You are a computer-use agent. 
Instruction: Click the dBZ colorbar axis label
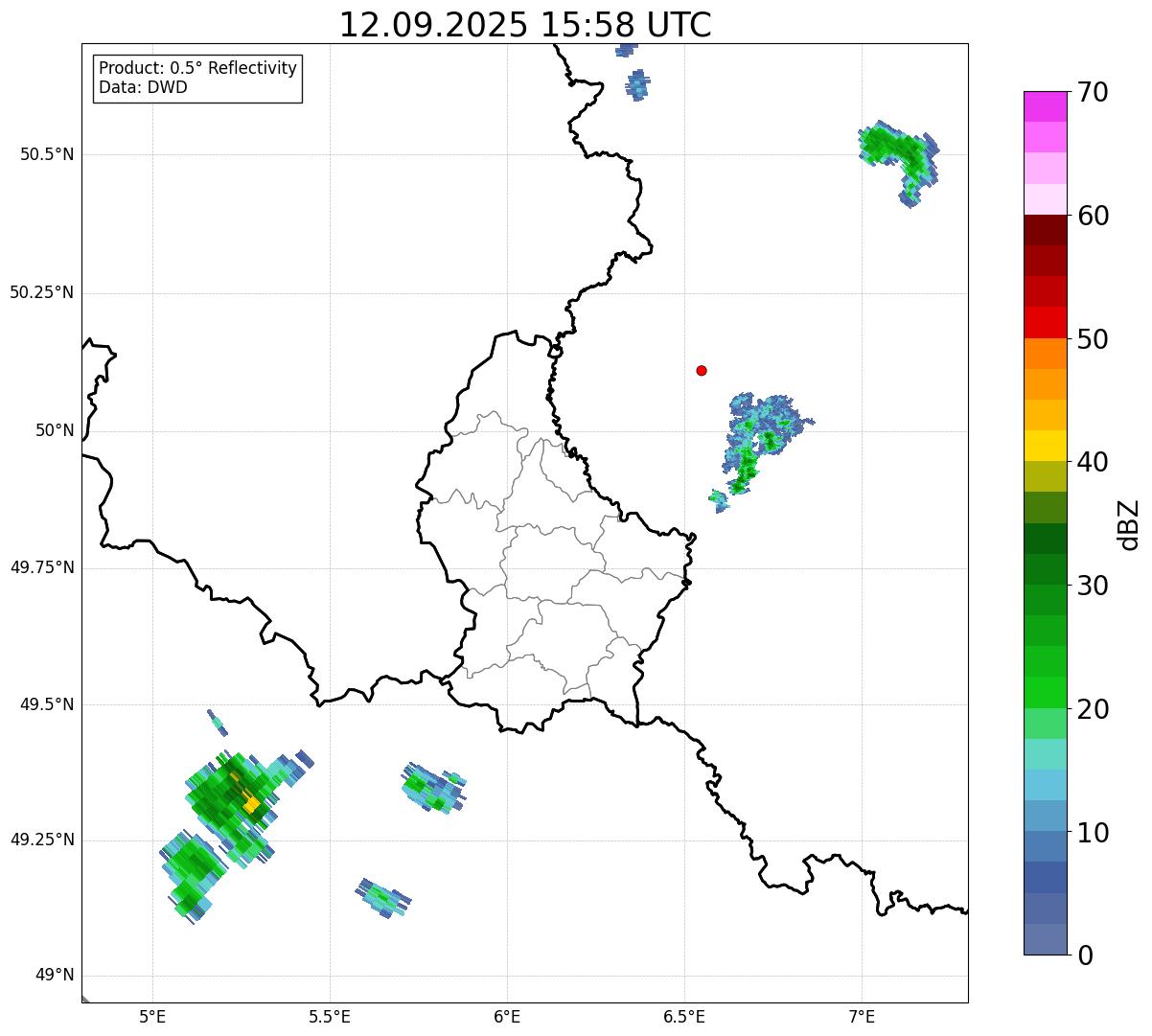coord(1129,524)
